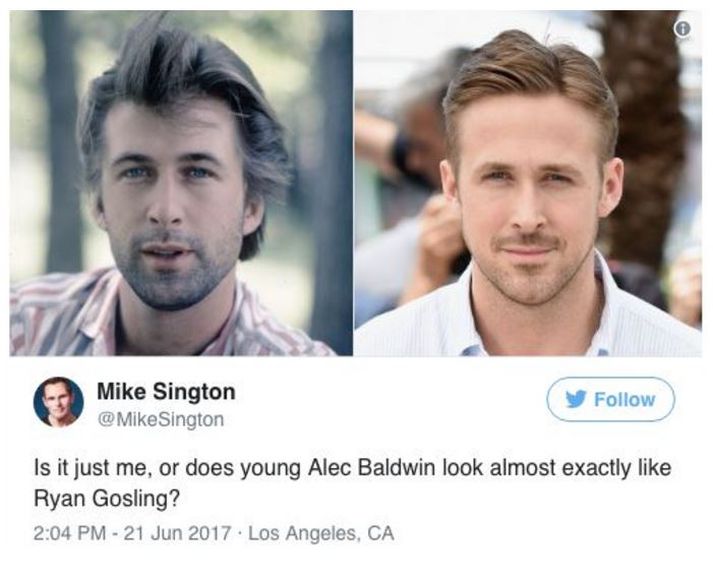Follow Mike Sington using the Follow button
This screenshot has width=713, height=576.
point(611,399)
